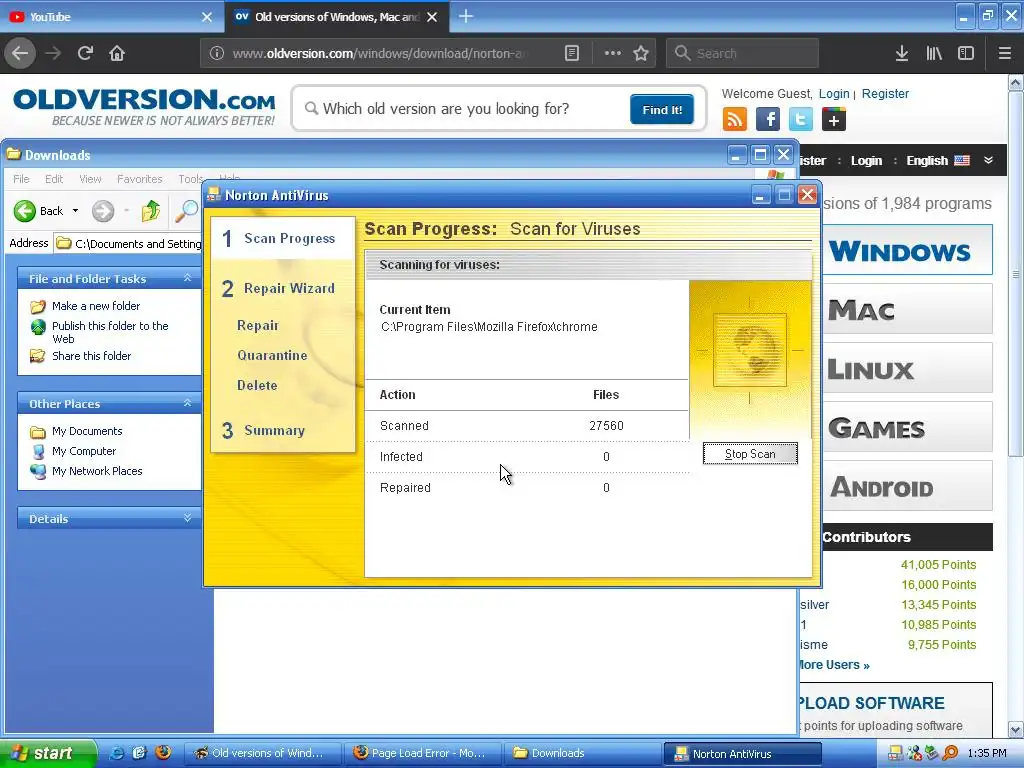The width and height of the screenshot is (1024, 768).
Task: Open Favorites menu in Downloads window
Action: (139, 179)
